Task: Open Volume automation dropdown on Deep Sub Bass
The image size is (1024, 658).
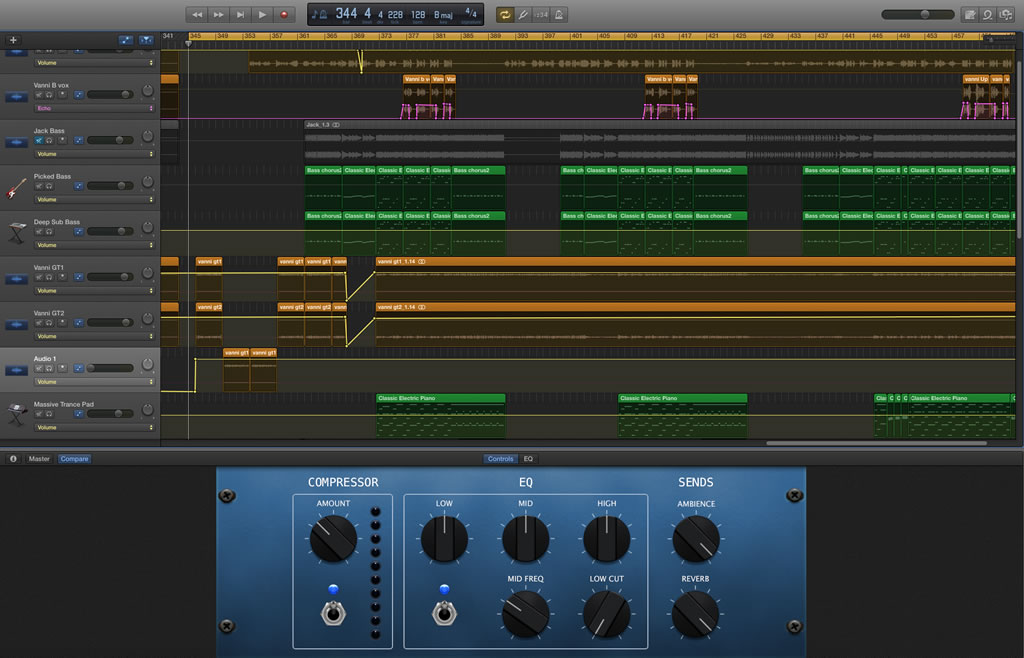Action: tap(94, 245)
